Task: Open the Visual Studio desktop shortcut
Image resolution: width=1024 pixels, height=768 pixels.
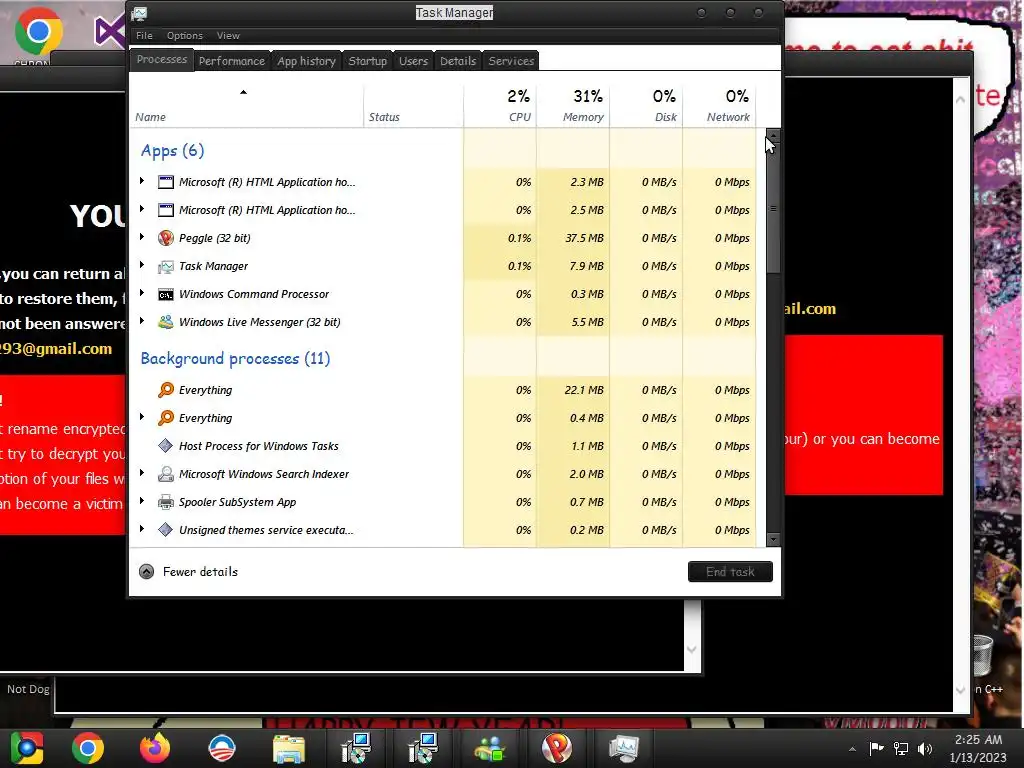Action: tap(110, 31)
